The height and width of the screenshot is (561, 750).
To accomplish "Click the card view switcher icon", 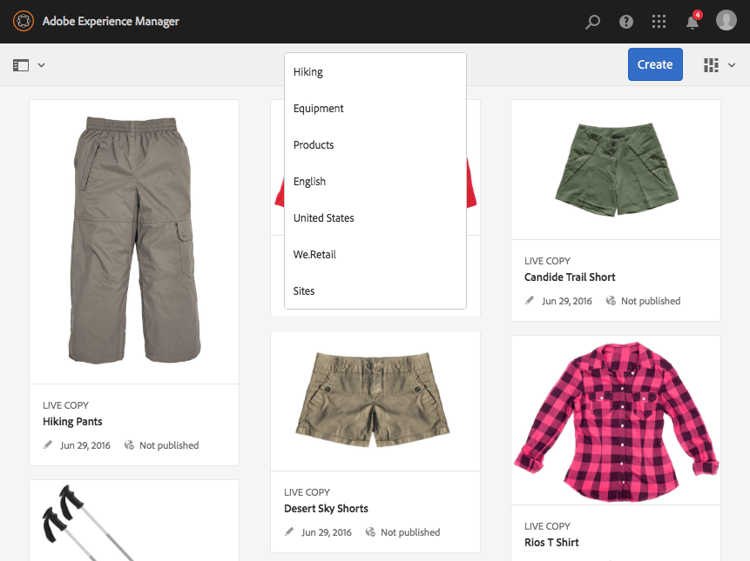I will click(x=711, y=65).
